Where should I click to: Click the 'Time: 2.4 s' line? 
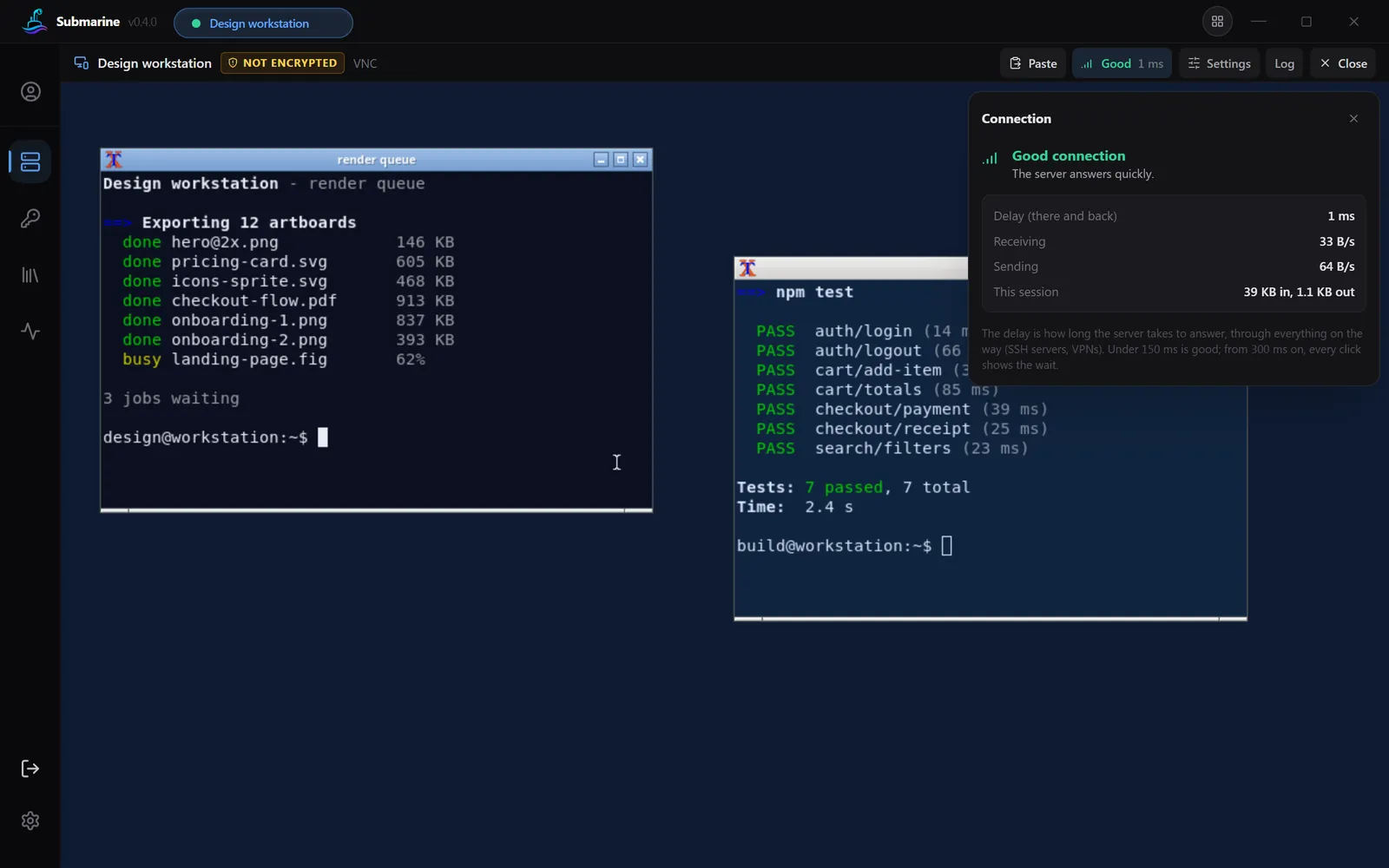coord(795,507)
